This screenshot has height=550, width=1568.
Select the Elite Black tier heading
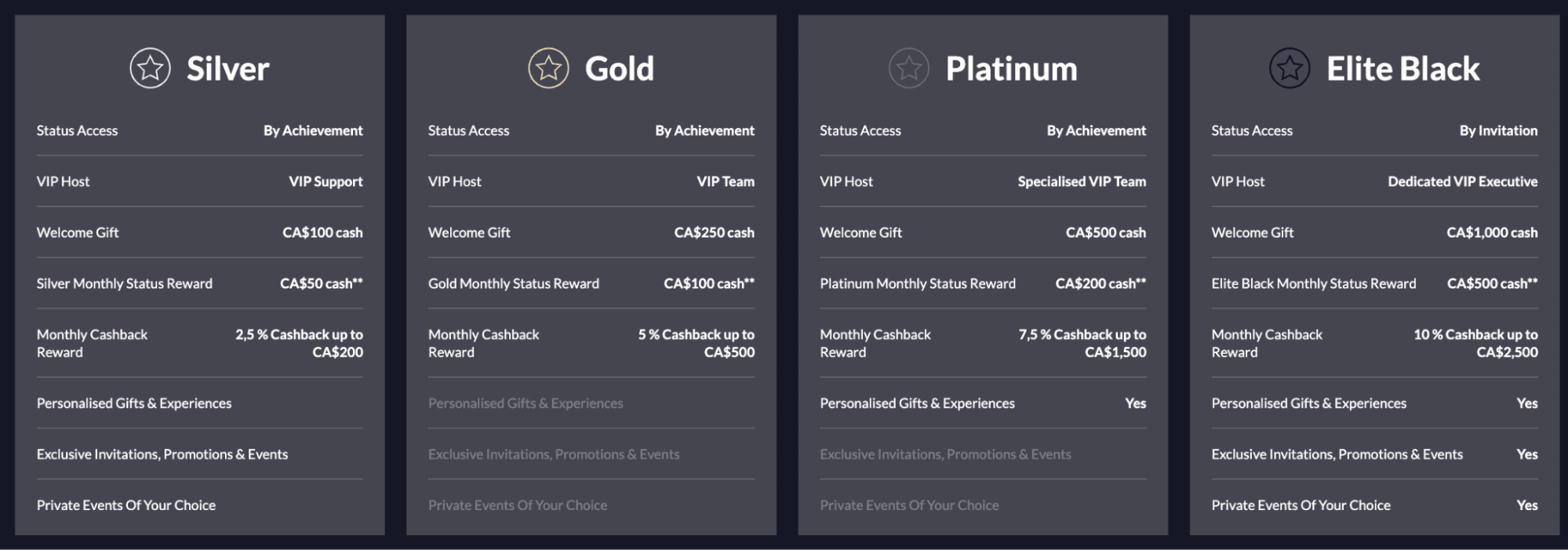coord(1403,69)
